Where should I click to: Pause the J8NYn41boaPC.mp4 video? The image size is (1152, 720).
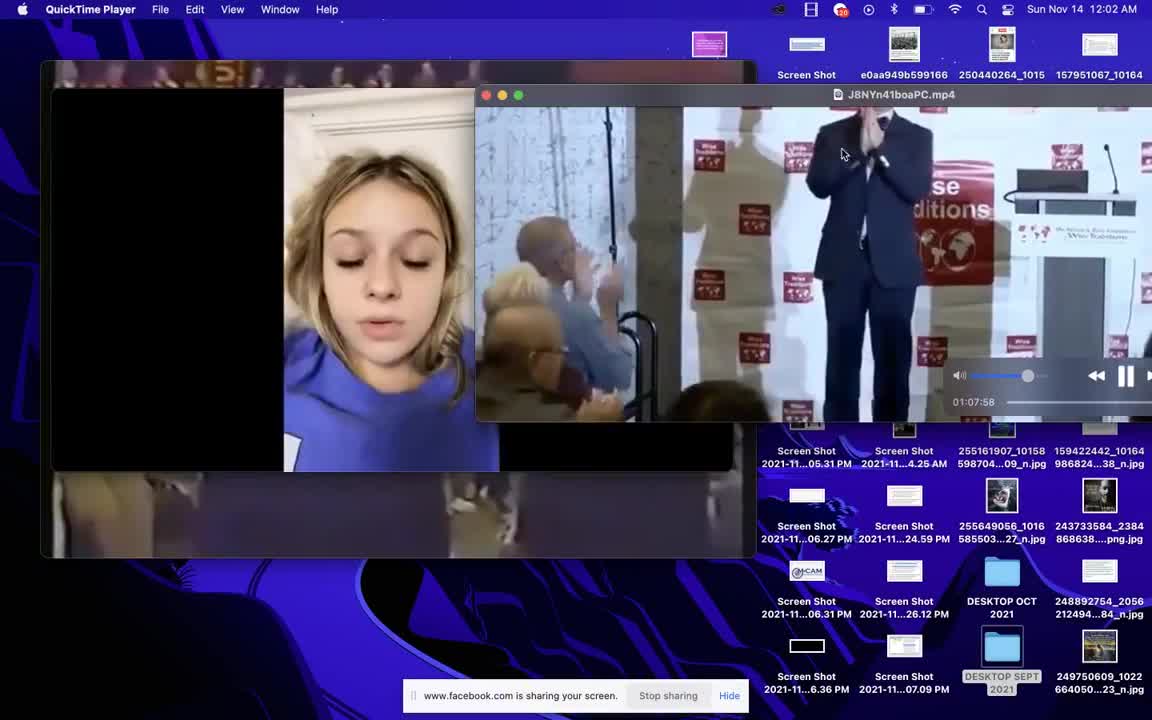tap(1125, 376)
